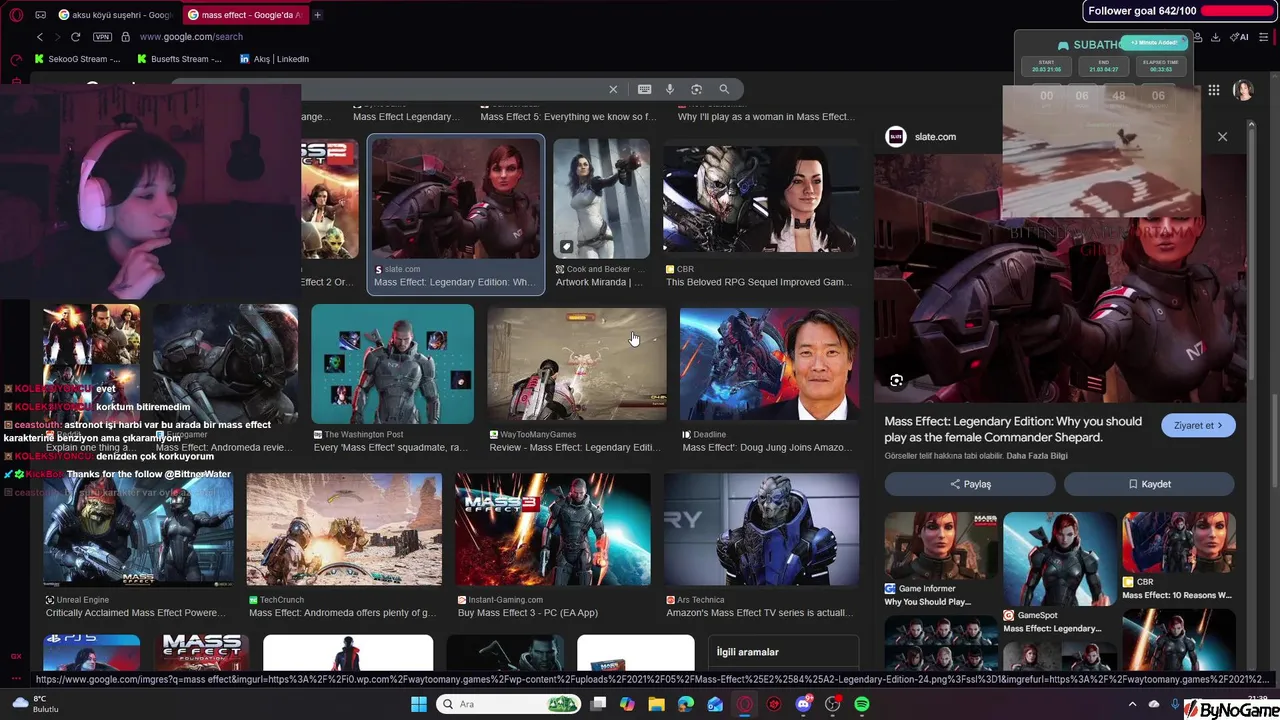Open the Opera menu logo
The height and width of the screenshot is (720, 1280).
(16, 15)
